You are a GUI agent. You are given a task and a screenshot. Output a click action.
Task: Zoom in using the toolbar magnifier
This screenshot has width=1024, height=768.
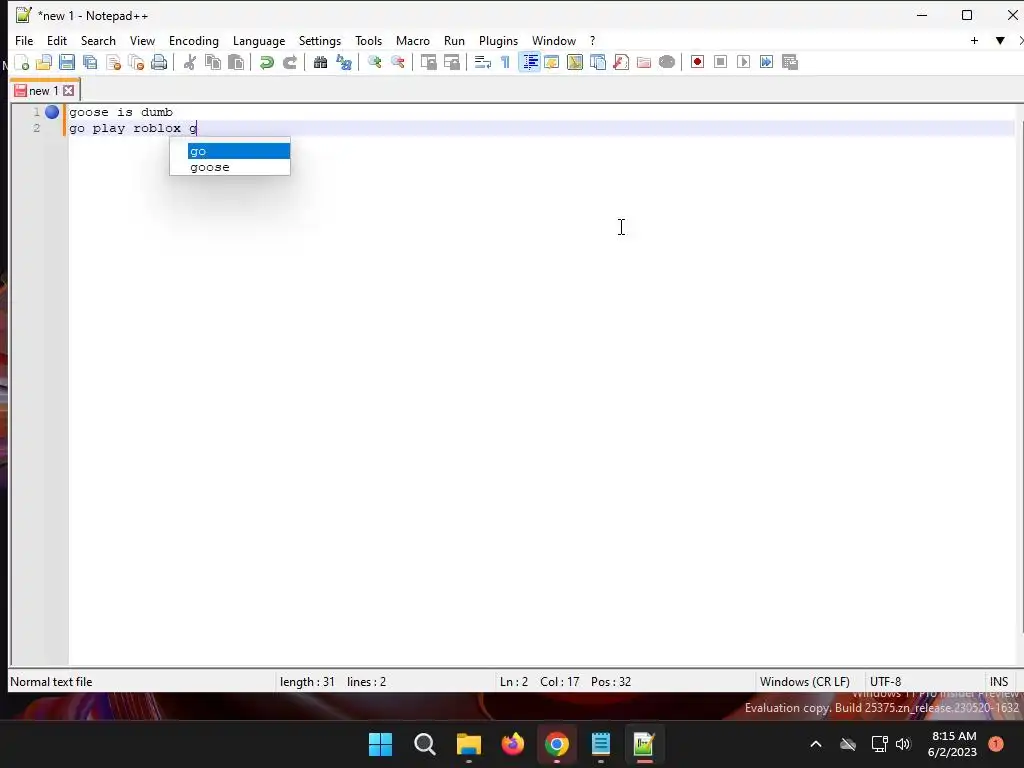point(374,62)
